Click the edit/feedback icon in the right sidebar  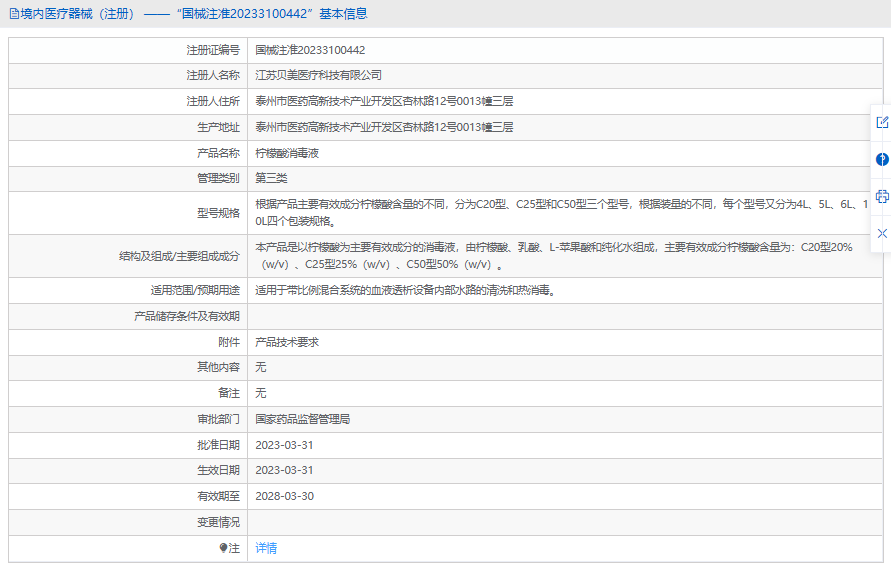882,122
